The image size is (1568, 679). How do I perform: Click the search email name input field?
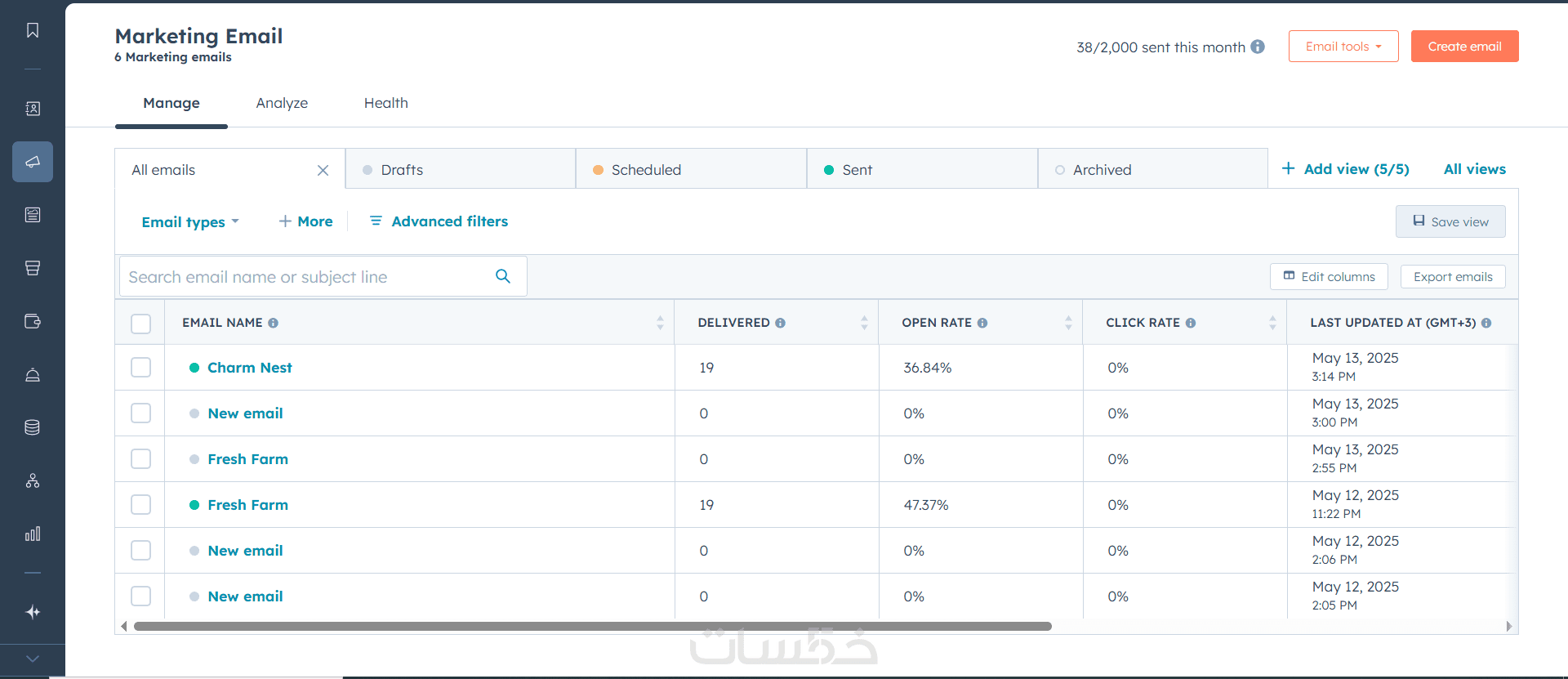[323, 276]
